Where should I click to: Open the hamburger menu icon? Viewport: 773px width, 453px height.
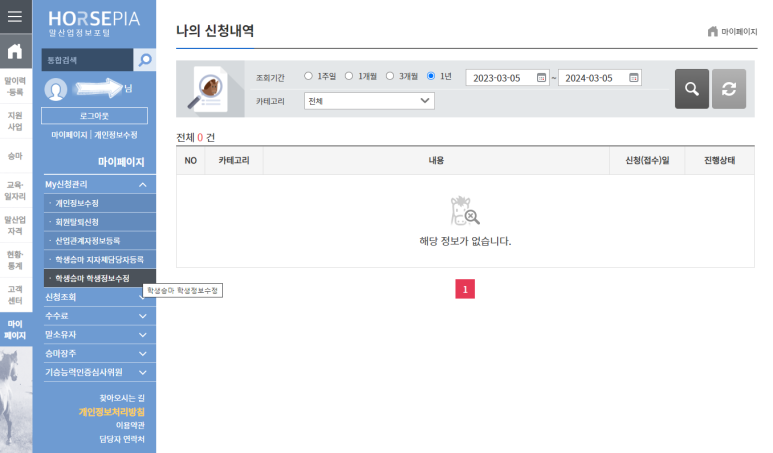(x=15, y=16)
